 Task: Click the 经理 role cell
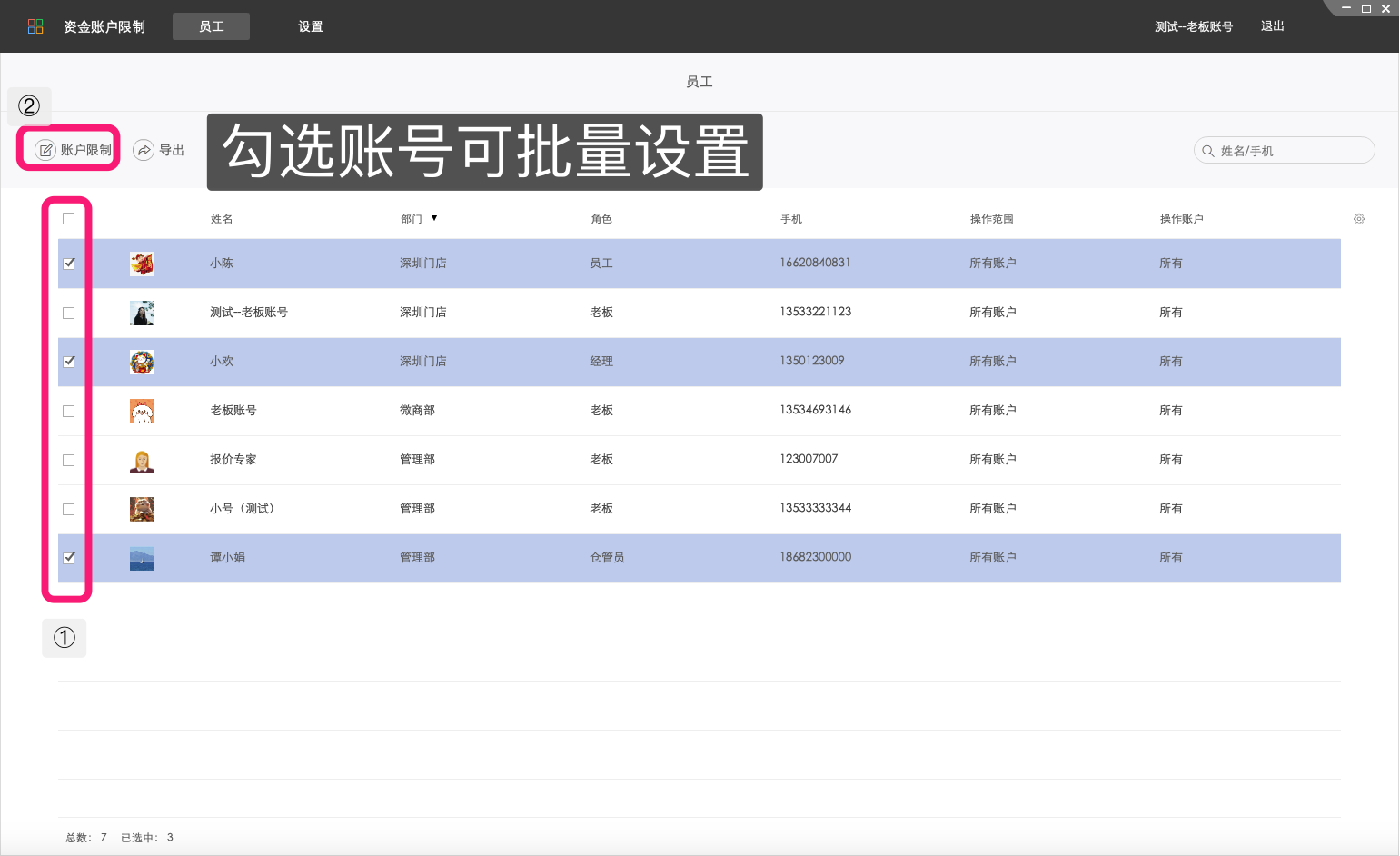[601, 361]
